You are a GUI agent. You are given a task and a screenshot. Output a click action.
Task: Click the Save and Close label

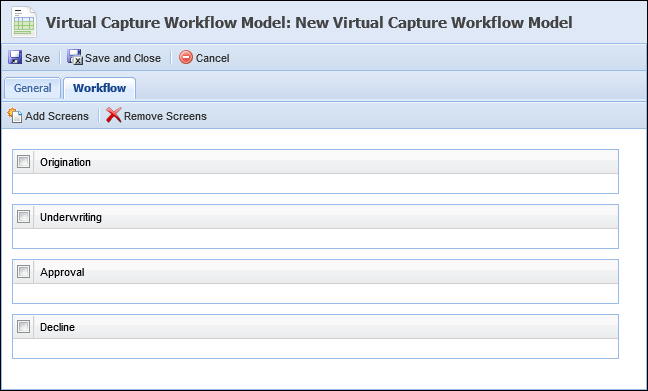pyautogui.click(x=123, y=58)
